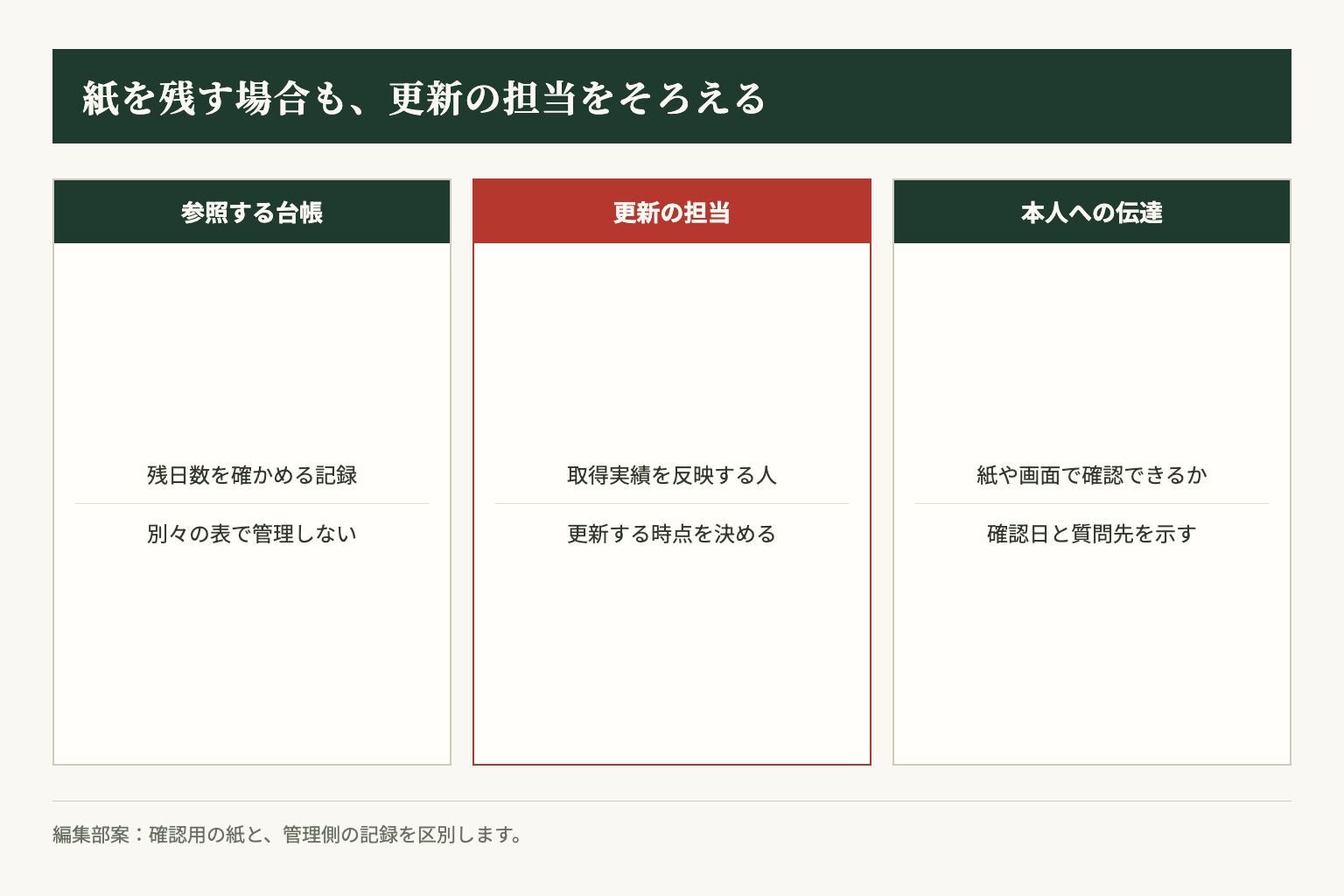Select the 本人への伝達 column header
This screenshot has width=1344, height=896.
(x=1092, y=212)
